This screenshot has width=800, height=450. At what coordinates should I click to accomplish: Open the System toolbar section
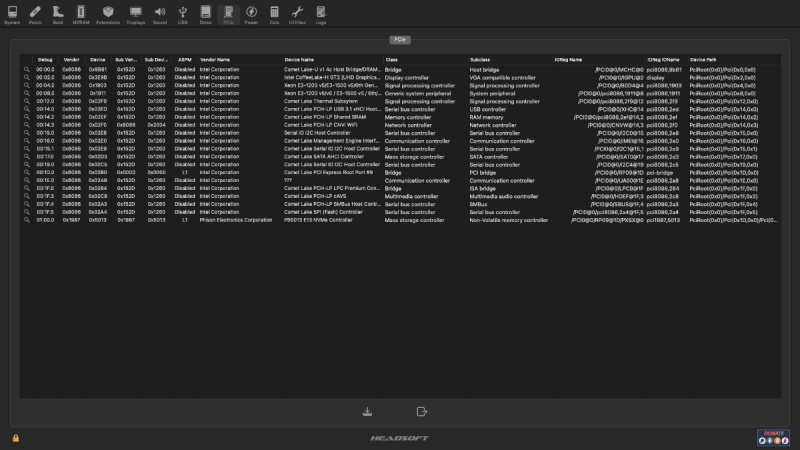[x=12, y=15]
